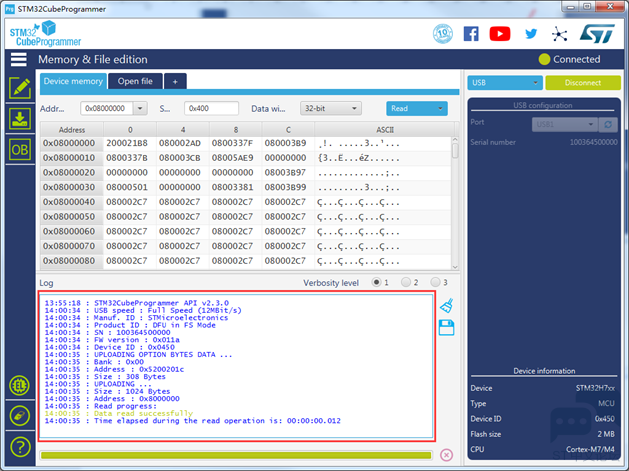Screen dimensions: 629x471
Task: Save the log with floppy disk icon
Action: click(x=446, y=327)
